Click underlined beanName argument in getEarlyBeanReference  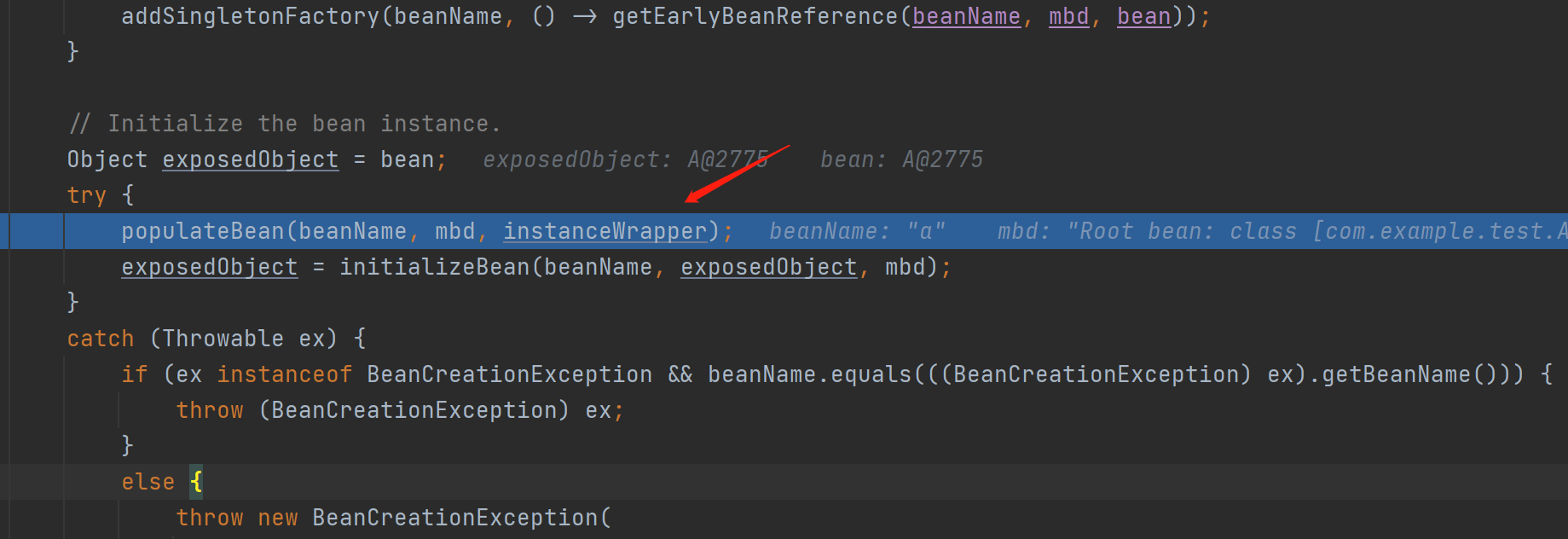(966, 16)
